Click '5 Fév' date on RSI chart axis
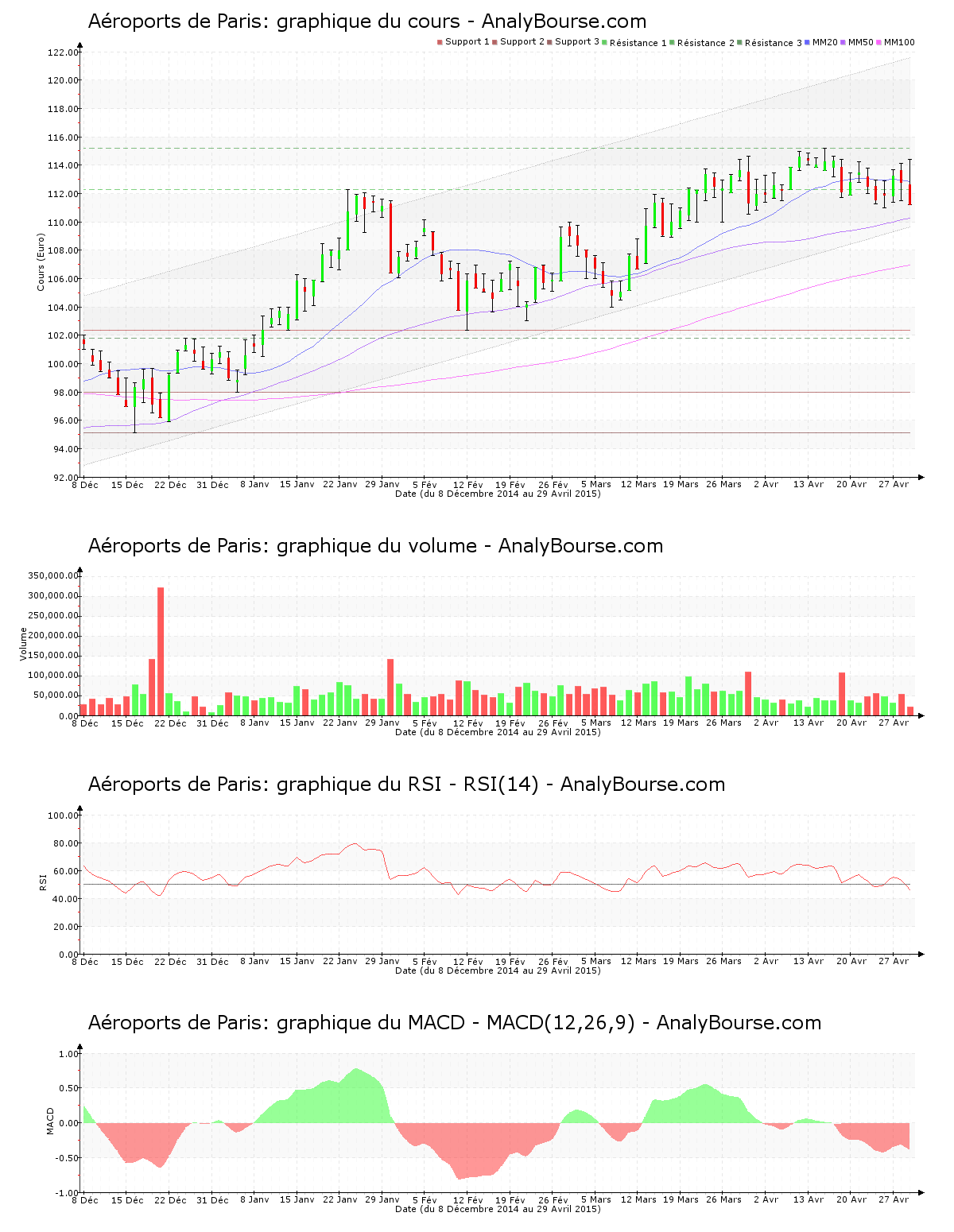954x1232 pixels. tap(425, 961)
